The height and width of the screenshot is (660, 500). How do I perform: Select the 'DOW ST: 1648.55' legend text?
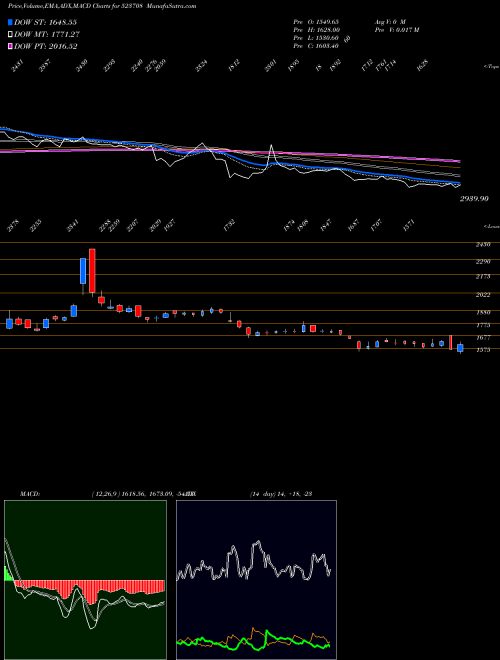point(45,22)
